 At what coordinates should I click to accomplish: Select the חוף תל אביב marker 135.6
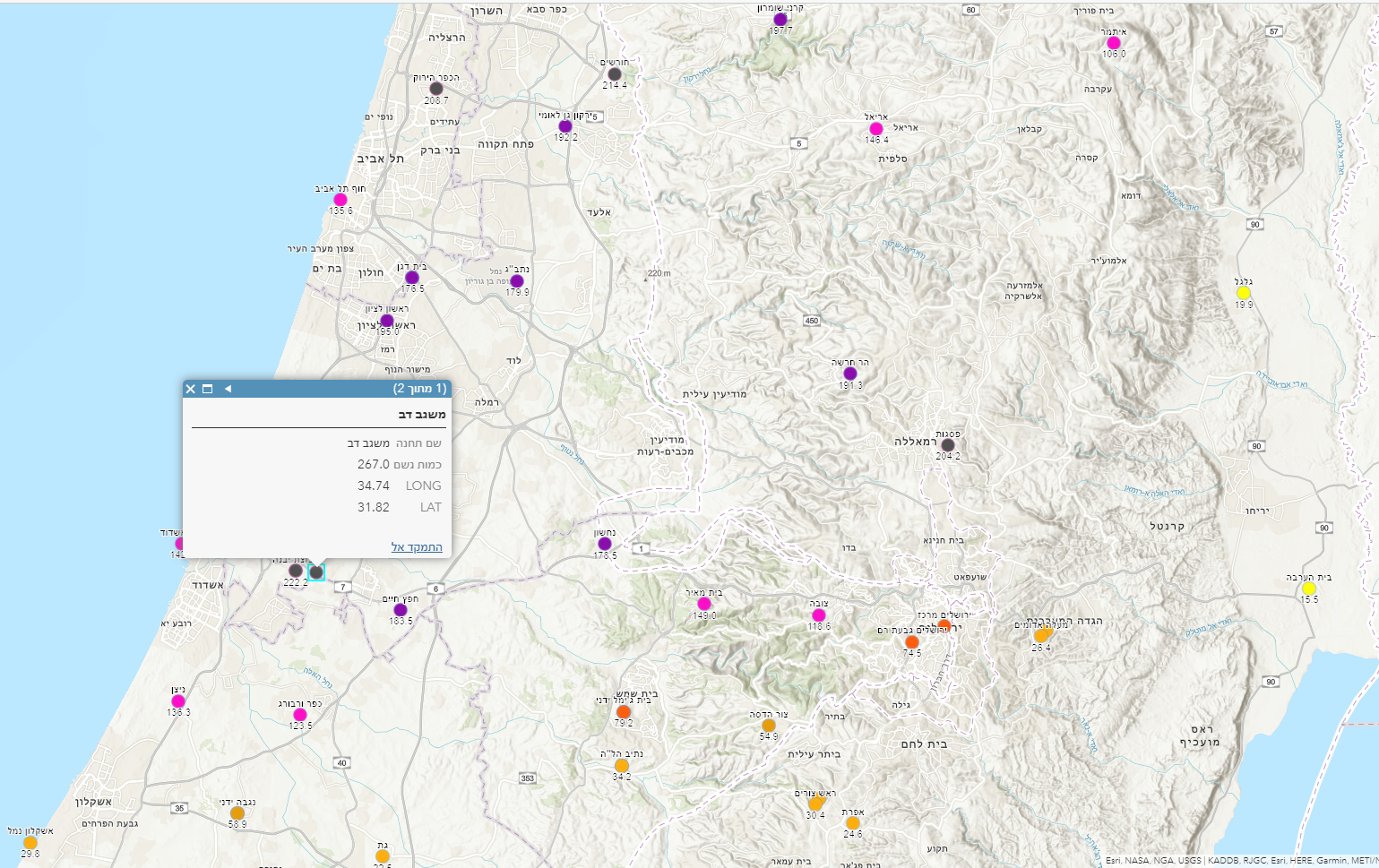click(340, 200)
